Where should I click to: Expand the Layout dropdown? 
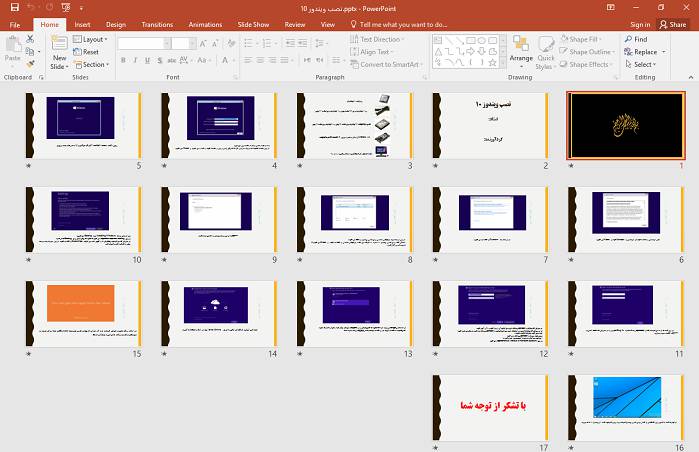92,39
